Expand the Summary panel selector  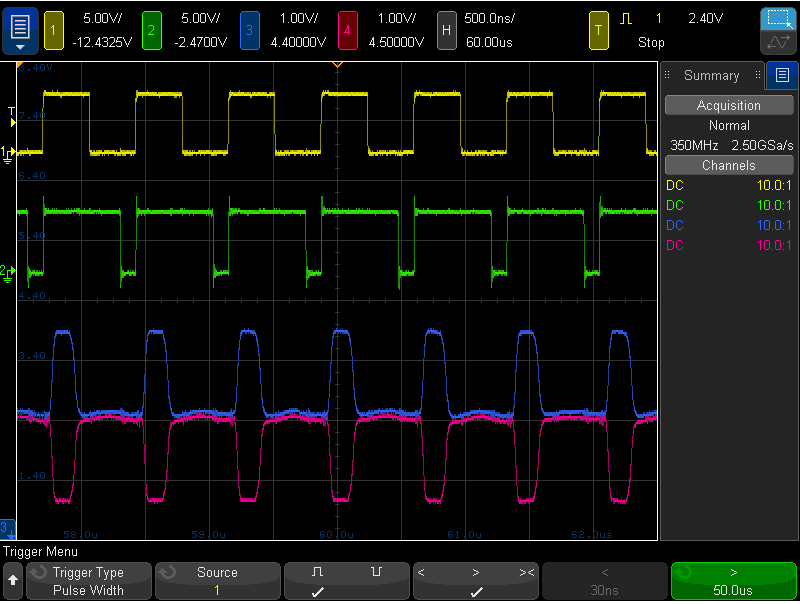coord(712,76)
